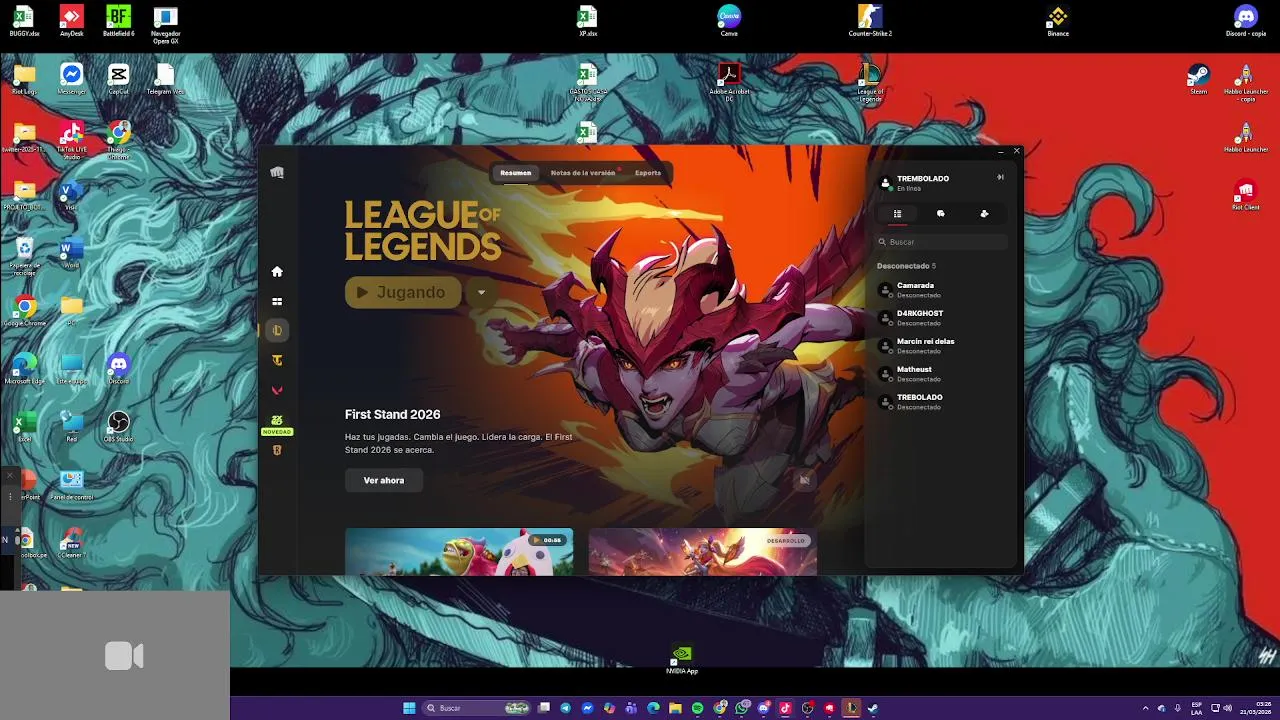Show hidden system tray icons

(x=1146, y=708)
